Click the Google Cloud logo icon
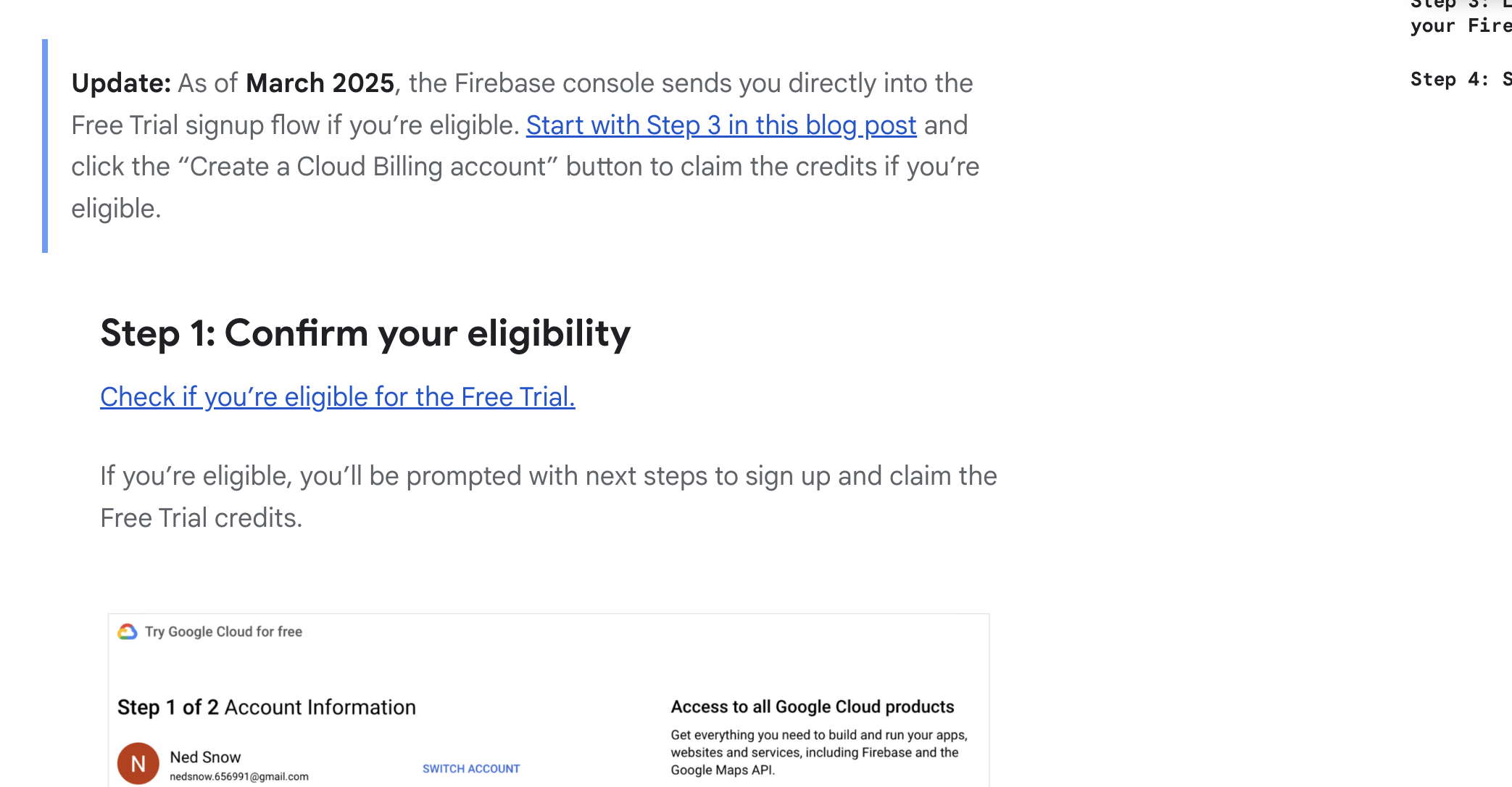Screen dimensions: 1512x787 (x=128, y=632)
